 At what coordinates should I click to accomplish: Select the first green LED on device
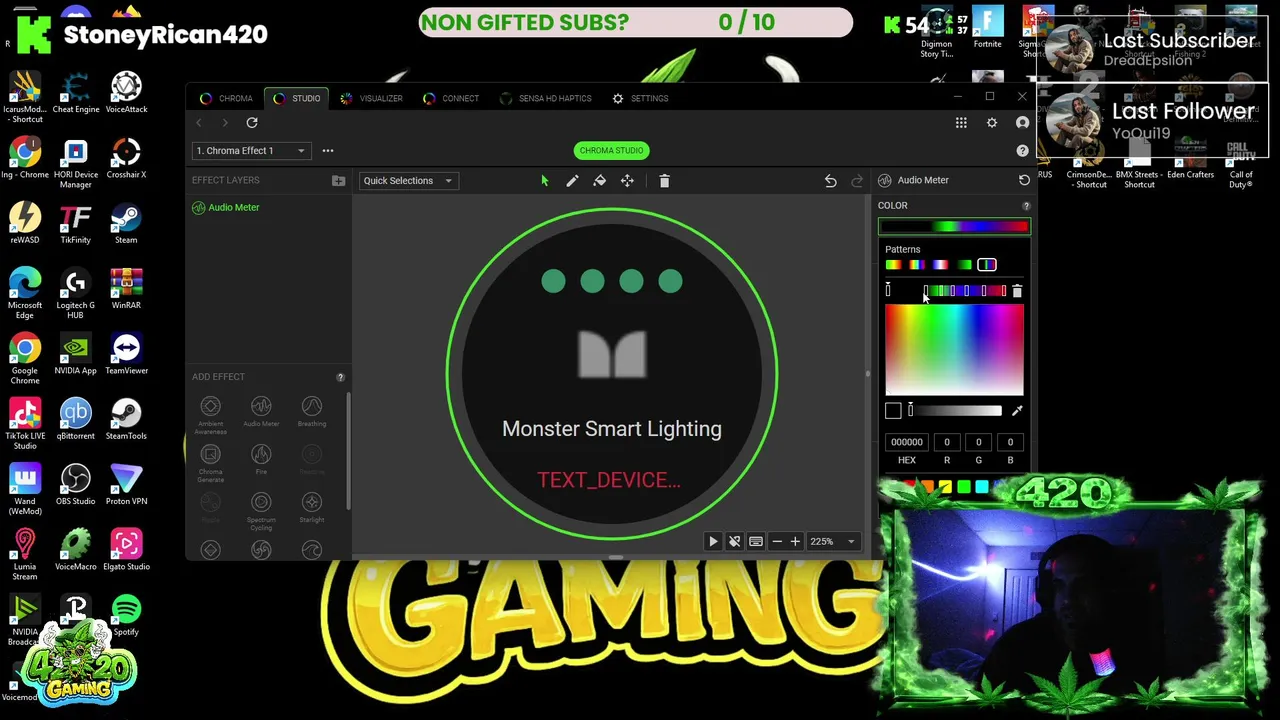(553, 282)
